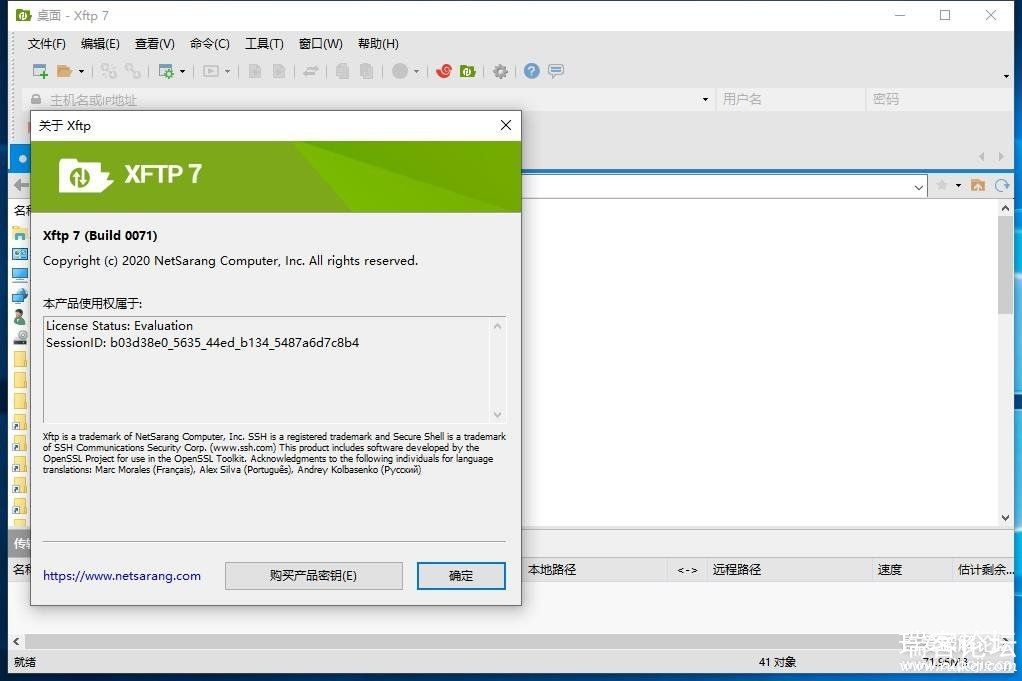Close the 关于 Xftp dialog with X
Image resolution: width=1022 pixels, height=681 pixels.
tap(506, 125)
